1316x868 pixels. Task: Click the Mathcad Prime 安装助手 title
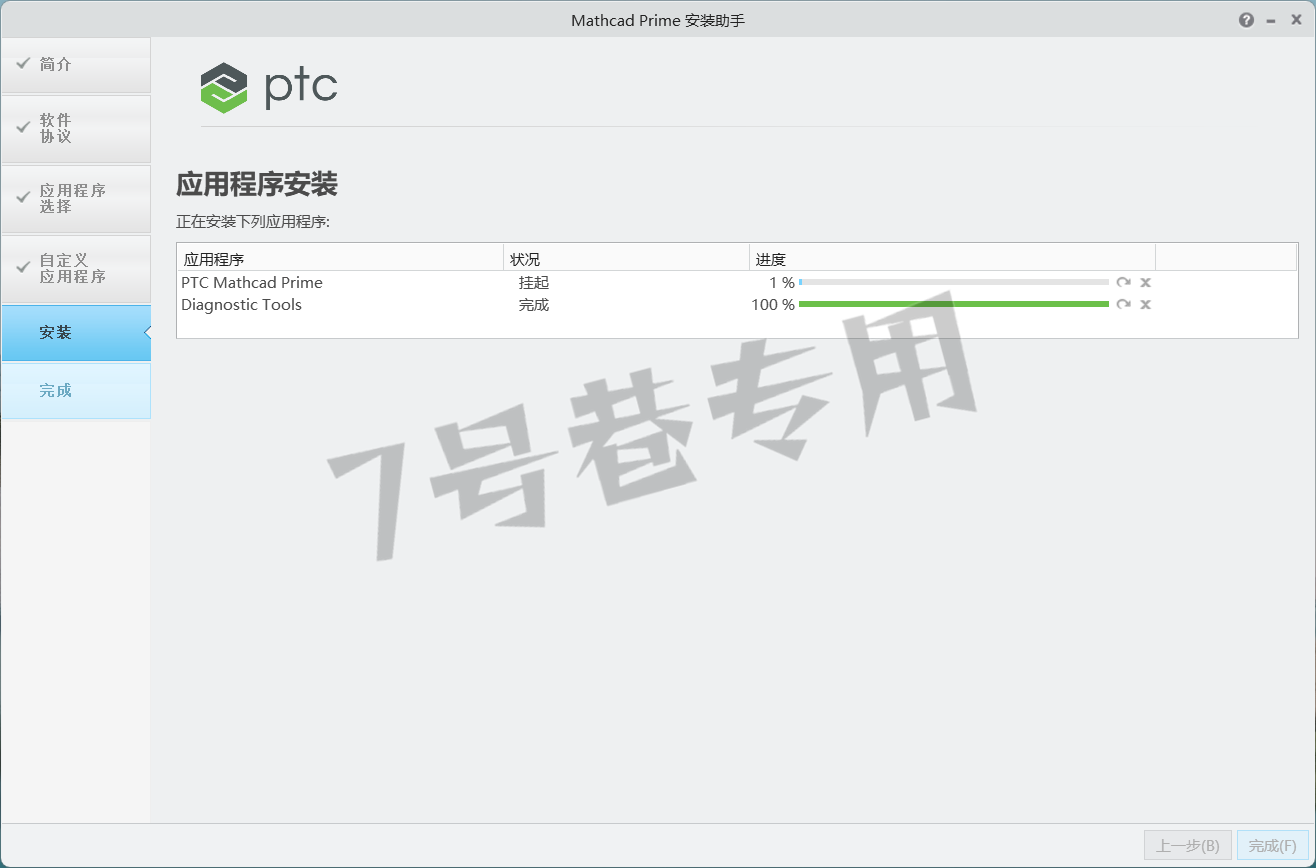click(x=658, y=20)
